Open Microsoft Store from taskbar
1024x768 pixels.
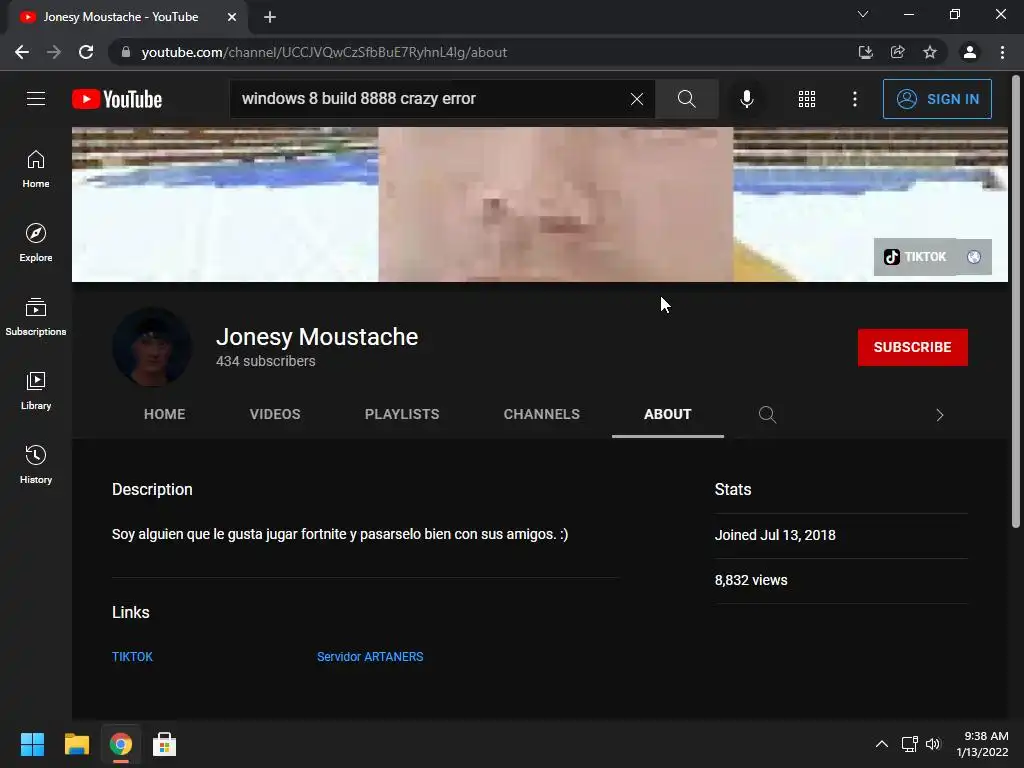click(165, 744)
